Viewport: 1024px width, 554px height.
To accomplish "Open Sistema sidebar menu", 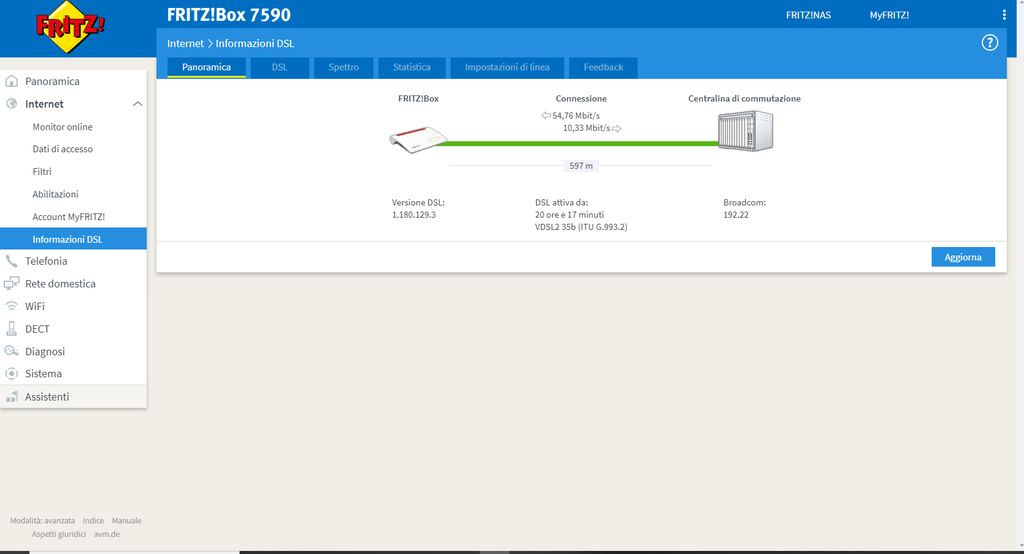I will pos(43,374).
